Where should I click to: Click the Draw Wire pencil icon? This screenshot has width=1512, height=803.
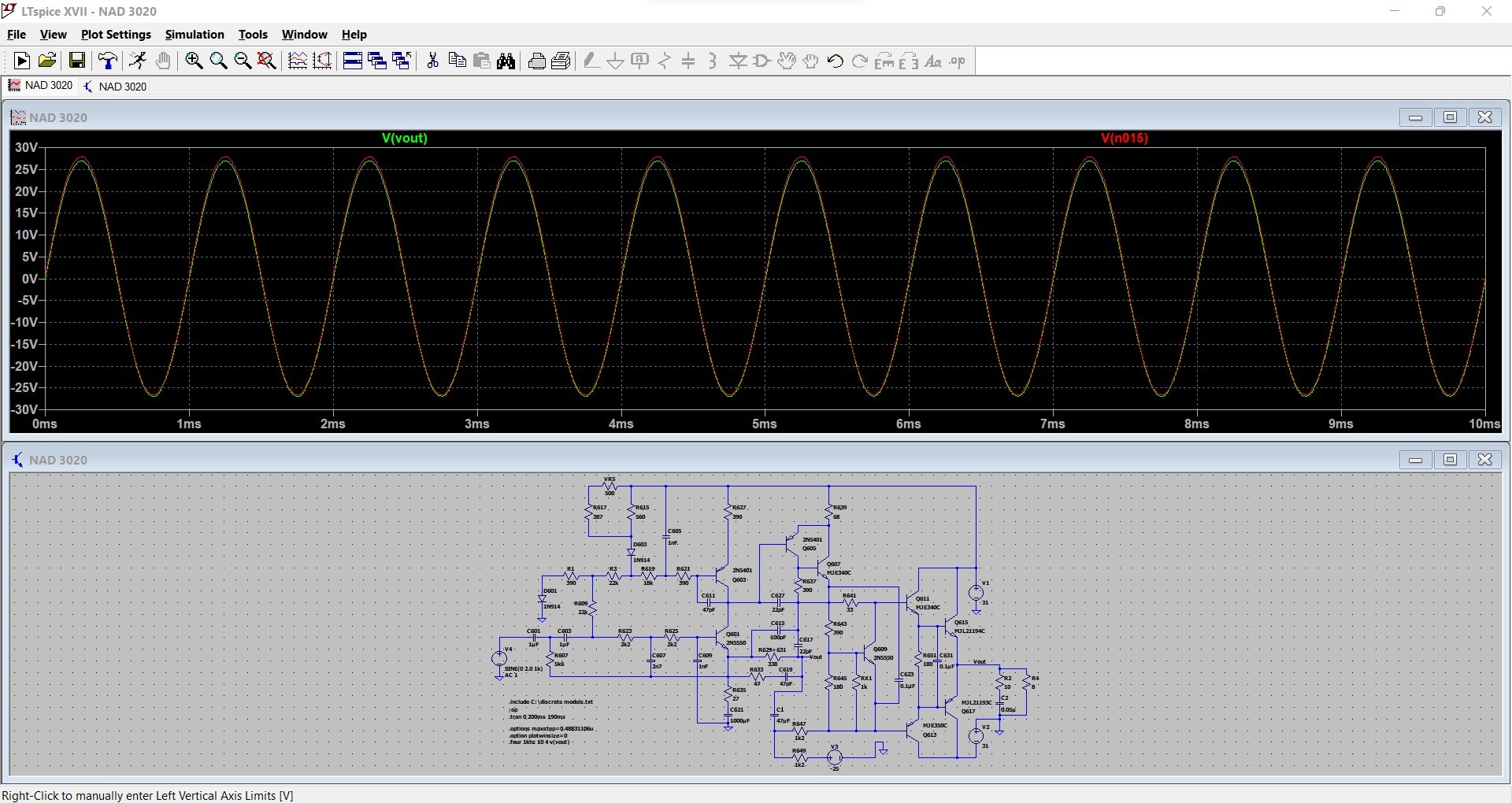(591, 61)
